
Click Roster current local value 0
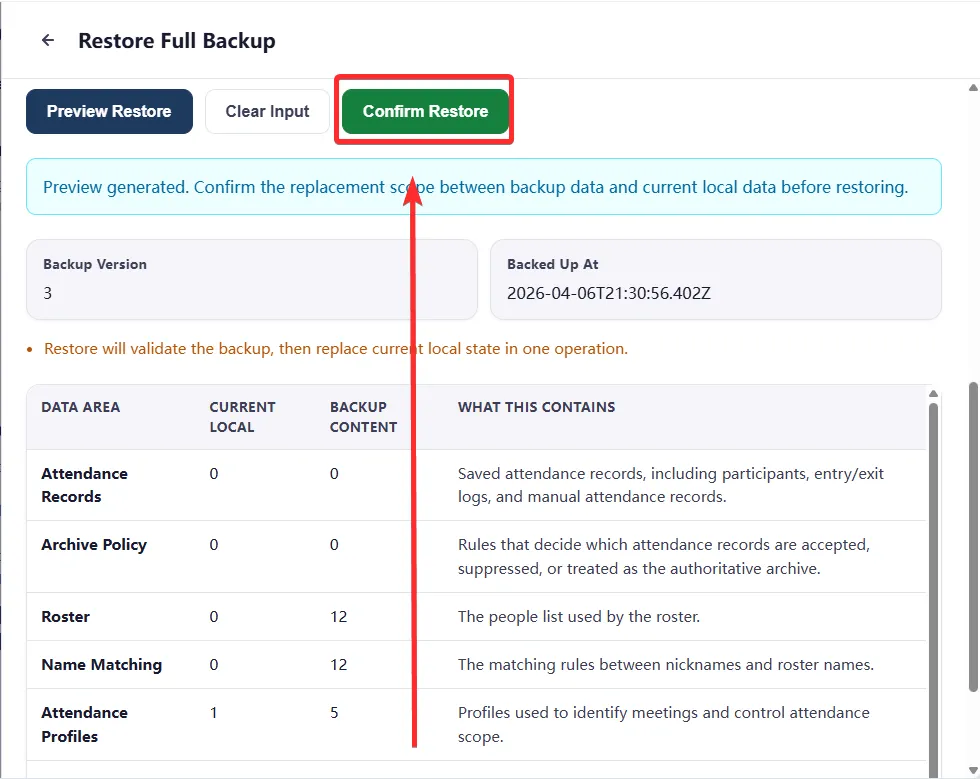(214, 616)
